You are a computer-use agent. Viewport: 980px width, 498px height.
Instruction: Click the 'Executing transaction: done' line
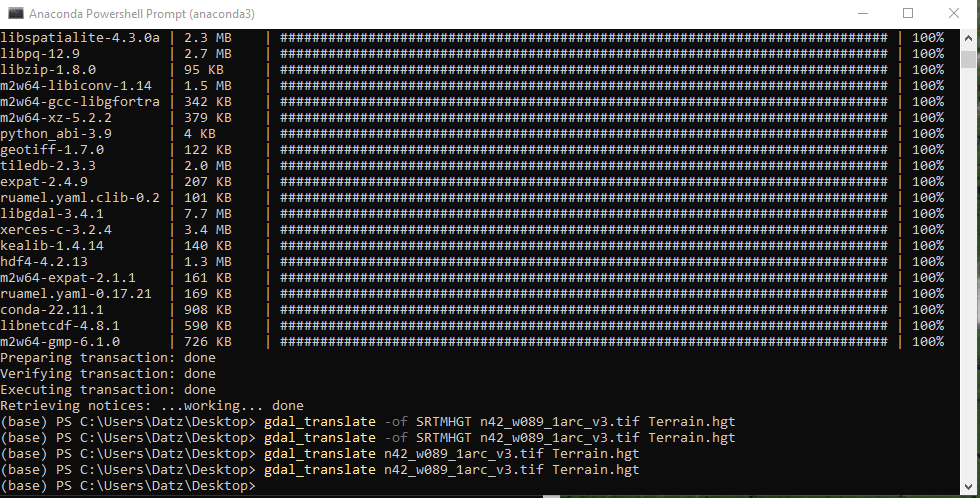(108, 390)
